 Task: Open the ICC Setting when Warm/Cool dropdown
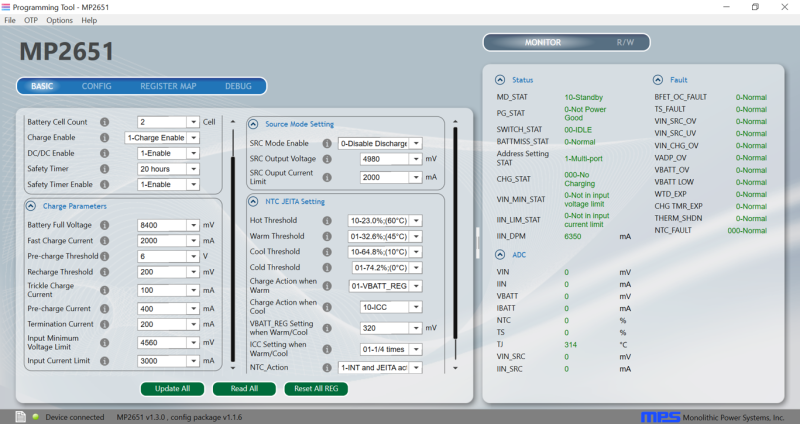[416, 350]
